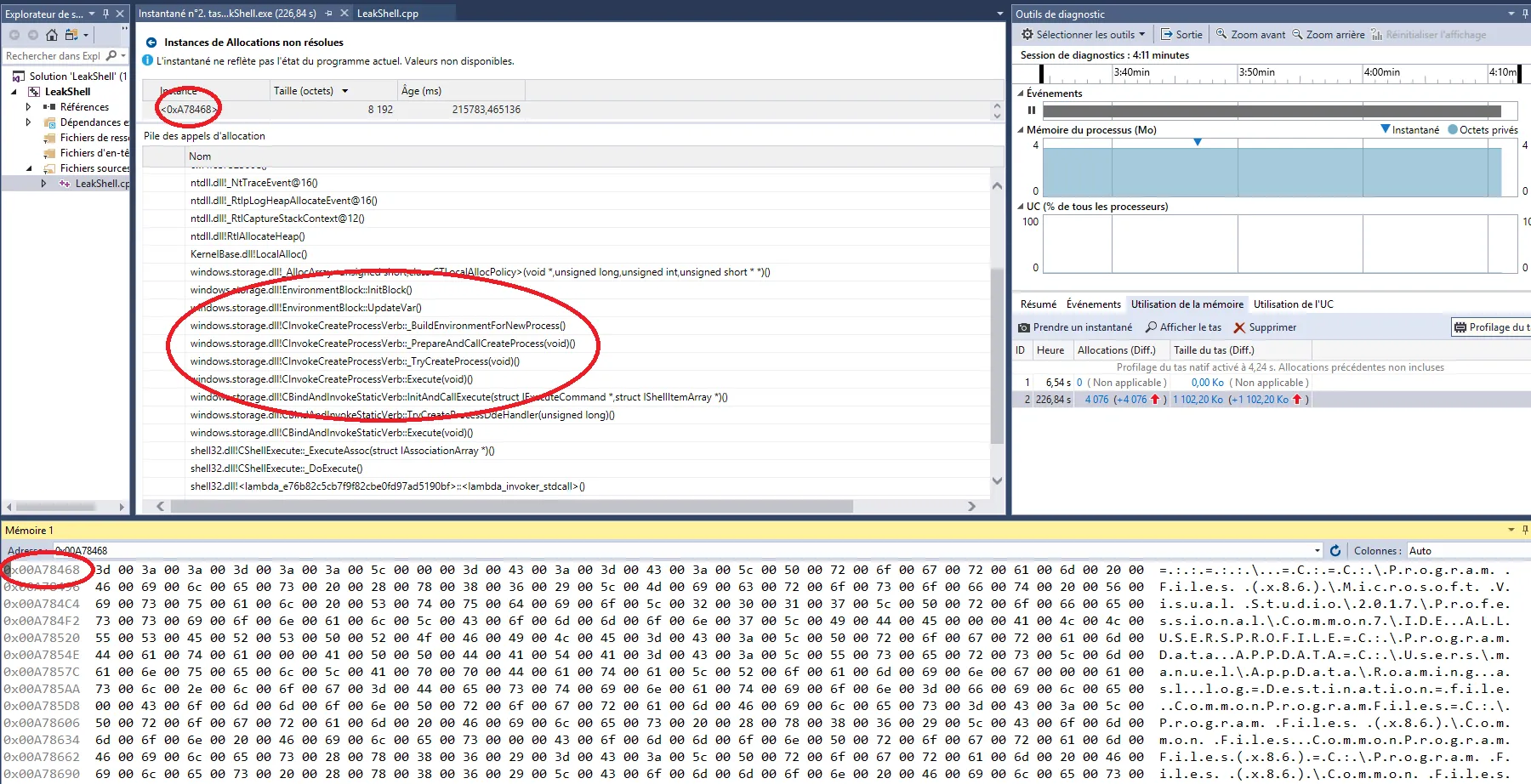
Task: Select the LeakShell project node
Action: pos(67,92)
